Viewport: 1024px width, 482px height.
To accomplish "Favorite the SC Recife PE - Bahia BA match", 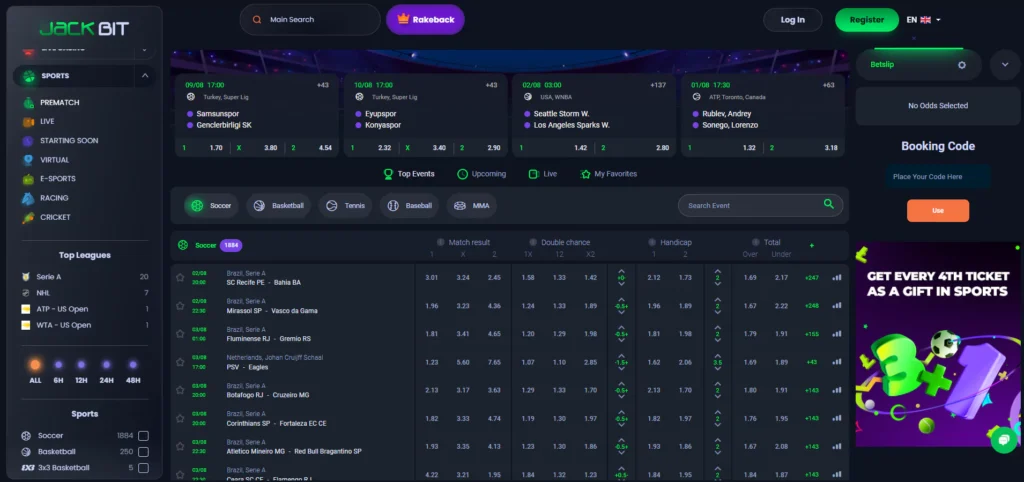I will pos(180,278).
